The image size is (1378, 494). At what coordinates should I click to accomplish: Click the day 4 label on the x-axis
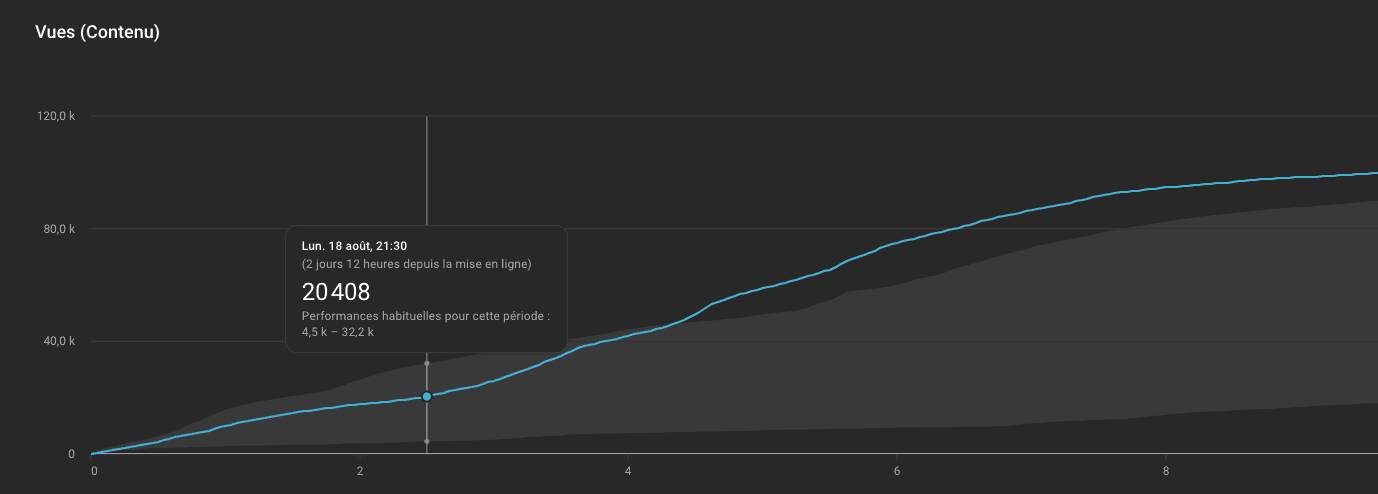(628, 471)
